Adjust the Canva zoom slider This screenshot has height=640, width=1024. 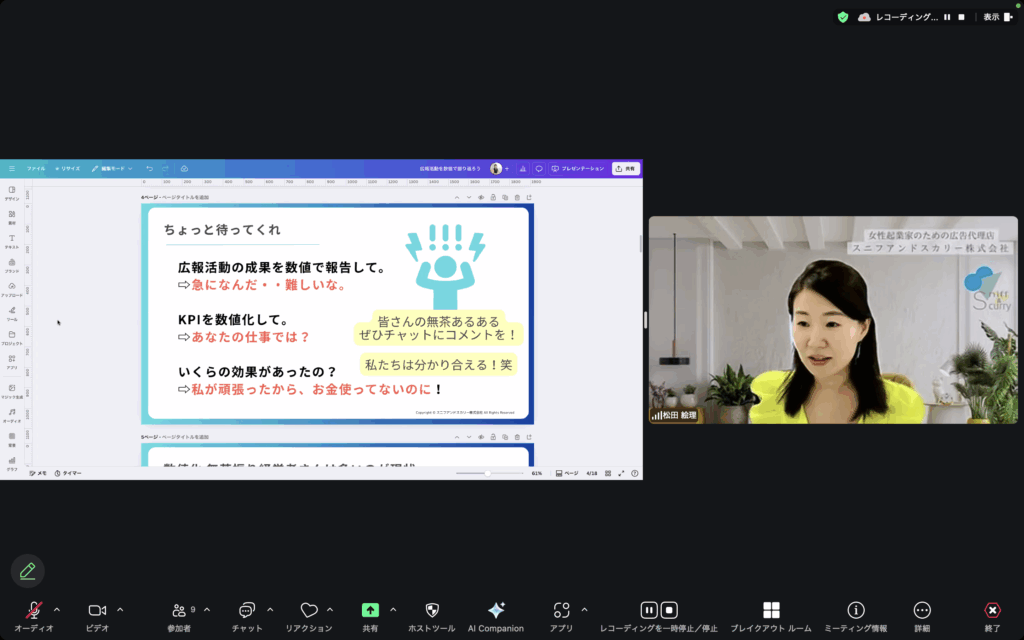pos(488,473)
